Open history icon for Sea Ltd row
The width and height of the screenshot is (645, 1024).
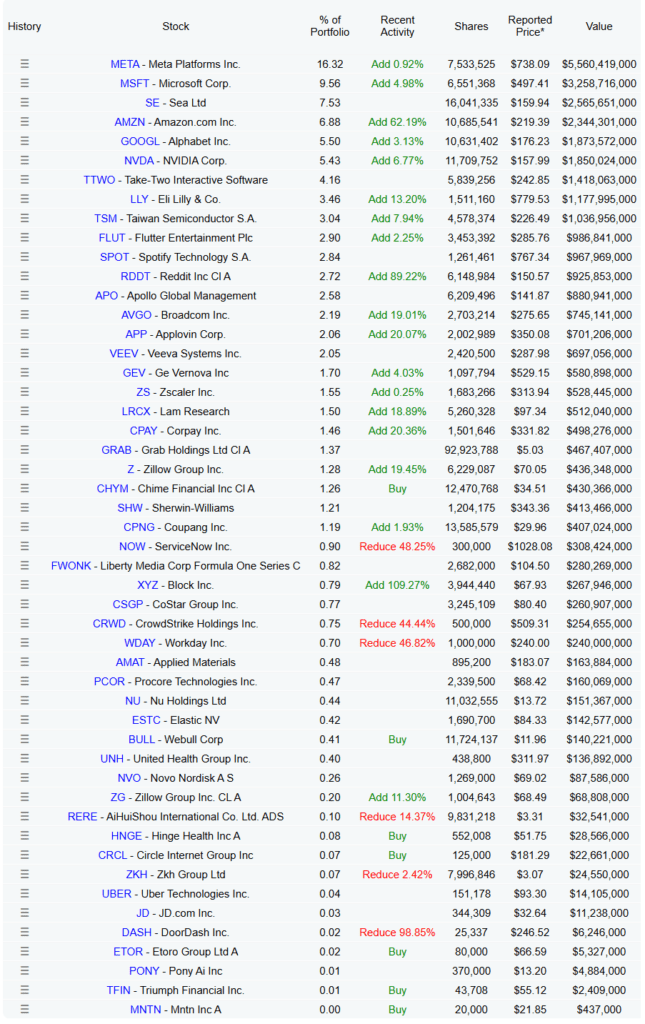point(25,103)
